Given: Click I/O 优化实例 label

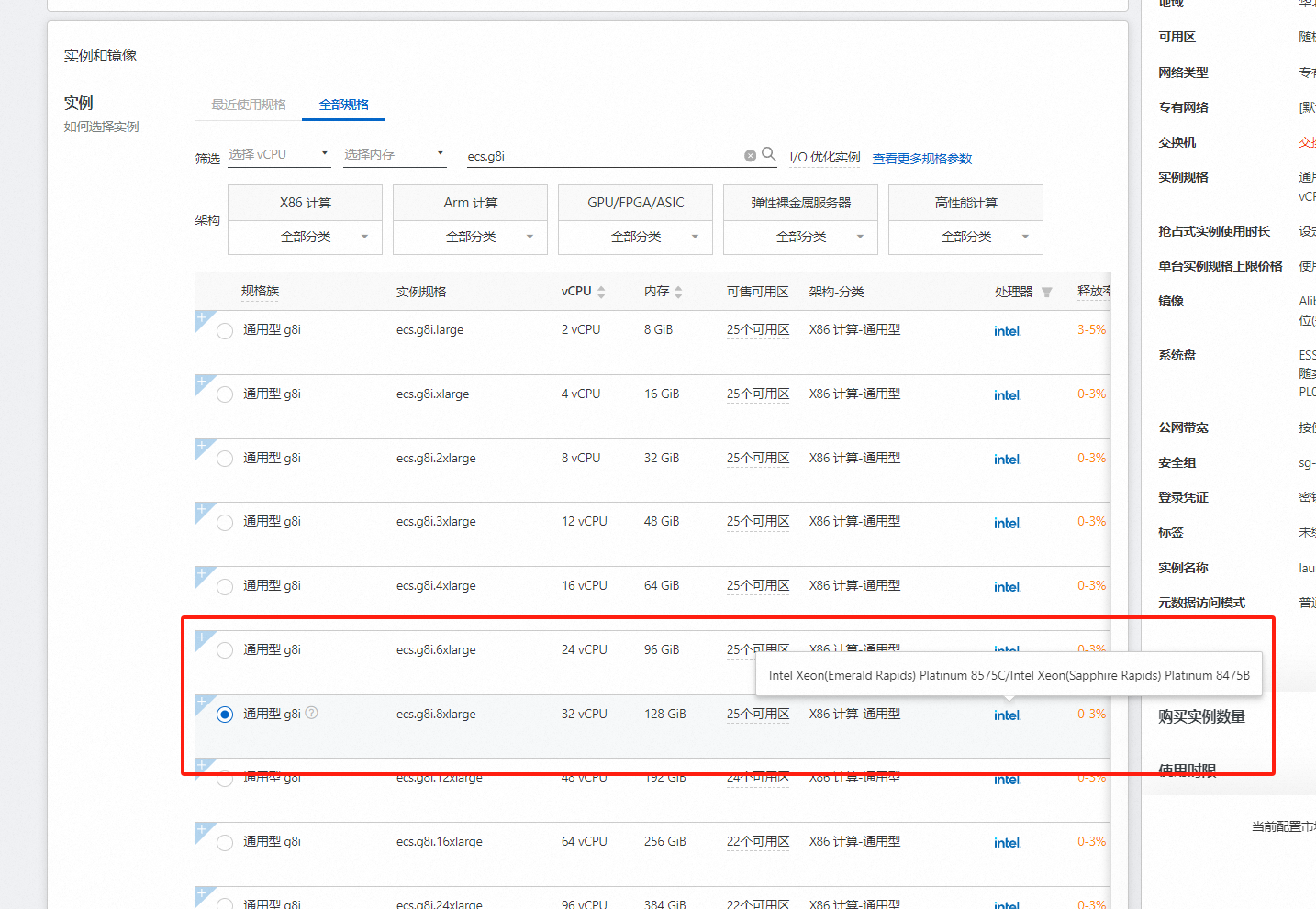Looking at the screenshot, I should (825, 157).
